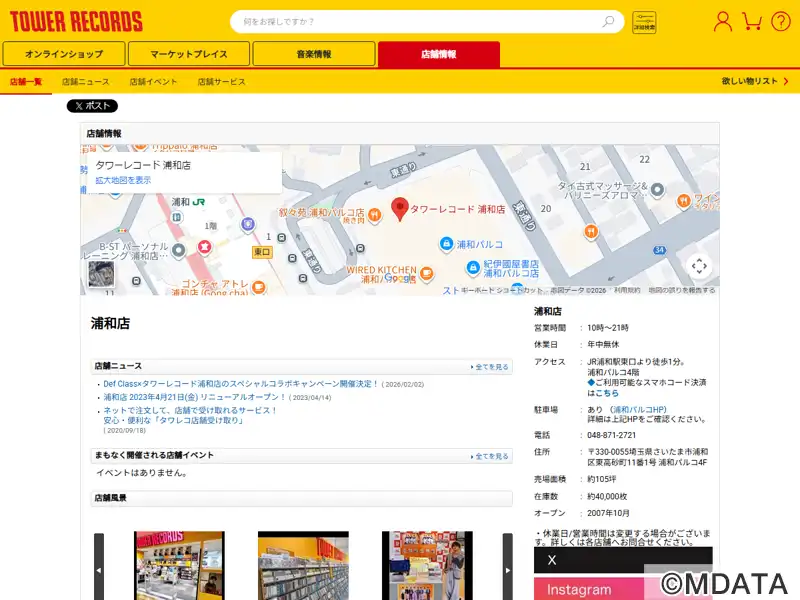The width and height of the screenshot is (800, 600).
Task: Open the 音楽情報 tab
Action: click(314, 54)
